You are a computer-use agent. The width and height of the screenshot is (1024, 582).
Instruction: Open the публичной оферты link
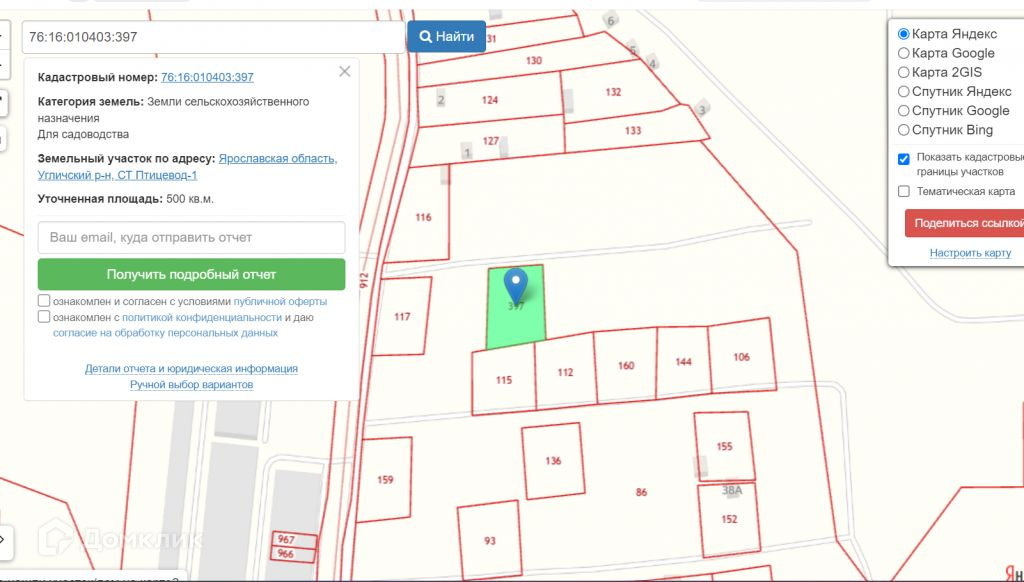click(x=280, y=302)
